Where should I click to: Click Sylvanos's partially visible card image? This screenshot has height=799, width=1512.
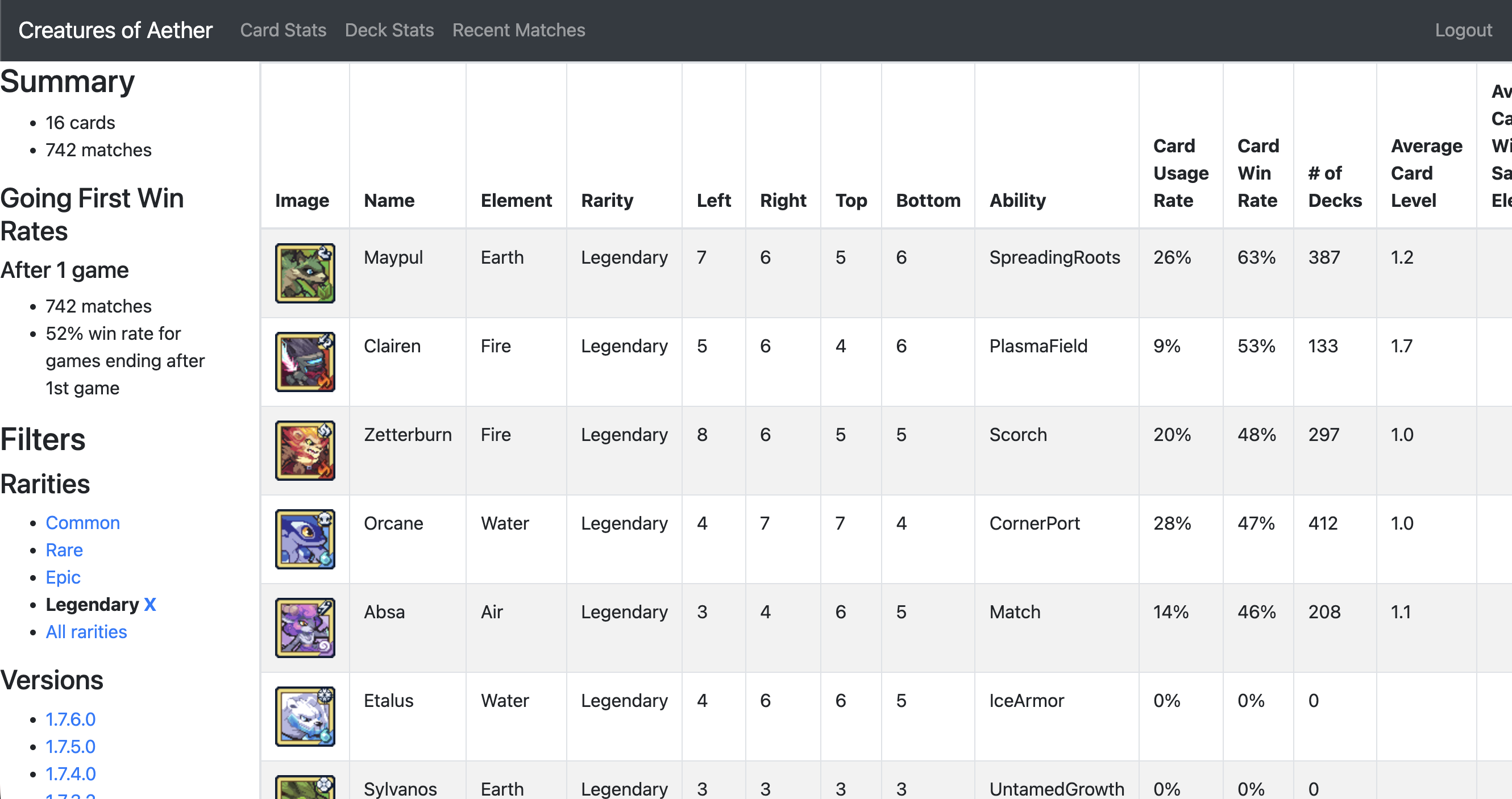coord(305,788)
